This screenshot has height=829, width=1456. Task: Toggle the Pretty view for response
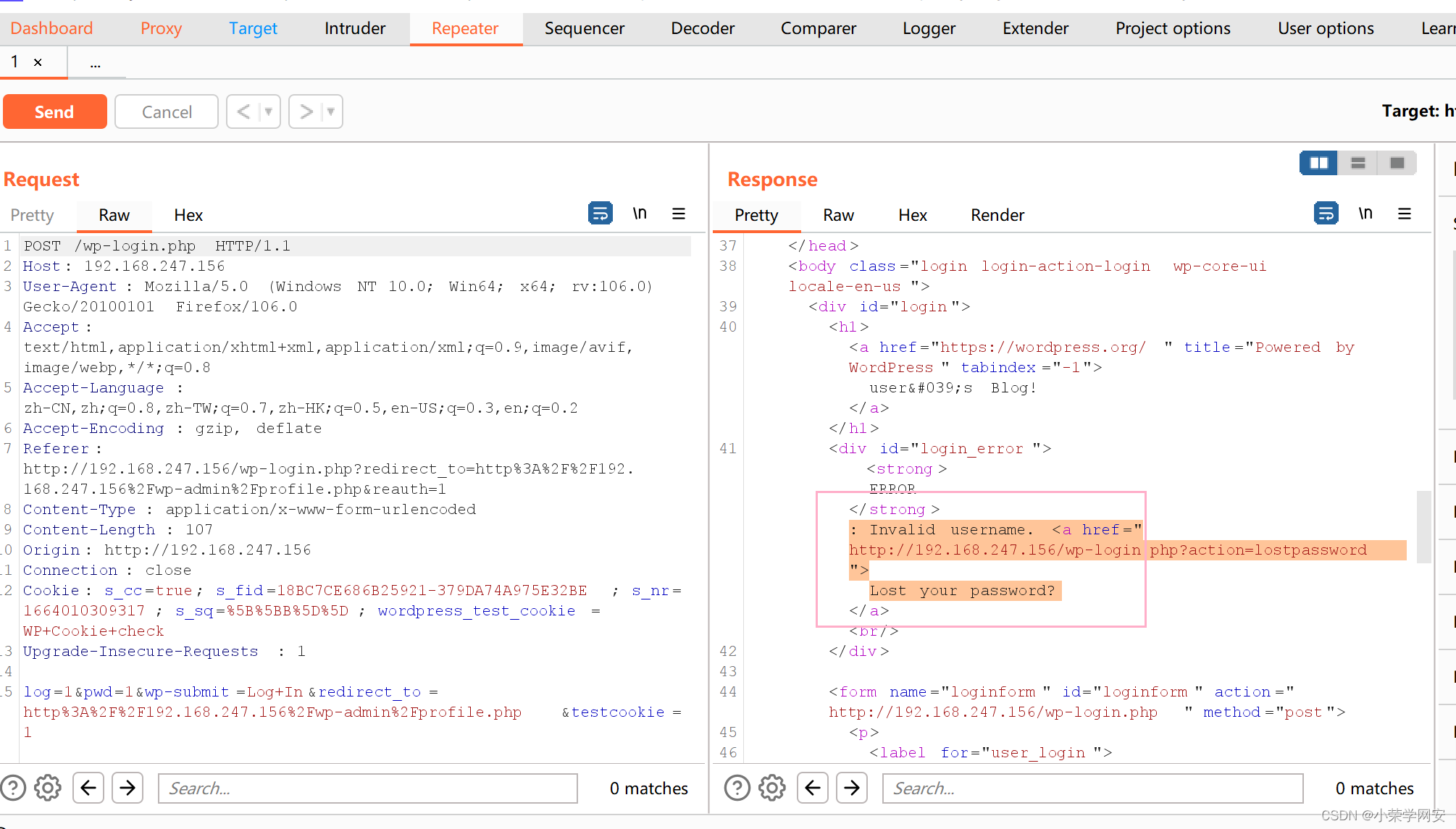coord(756,215)
